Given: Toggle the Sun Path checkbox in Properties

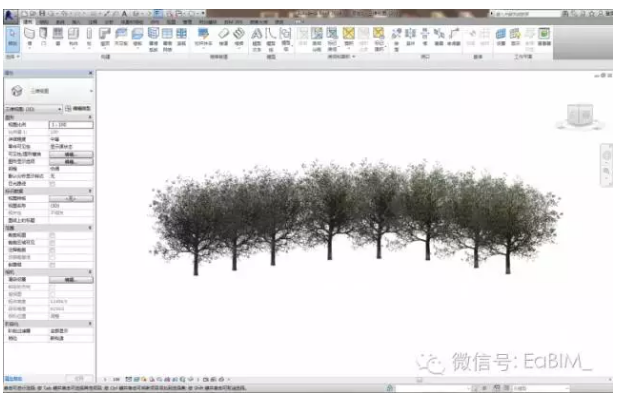Looking at the screenshot, I should tap(52, 184).
